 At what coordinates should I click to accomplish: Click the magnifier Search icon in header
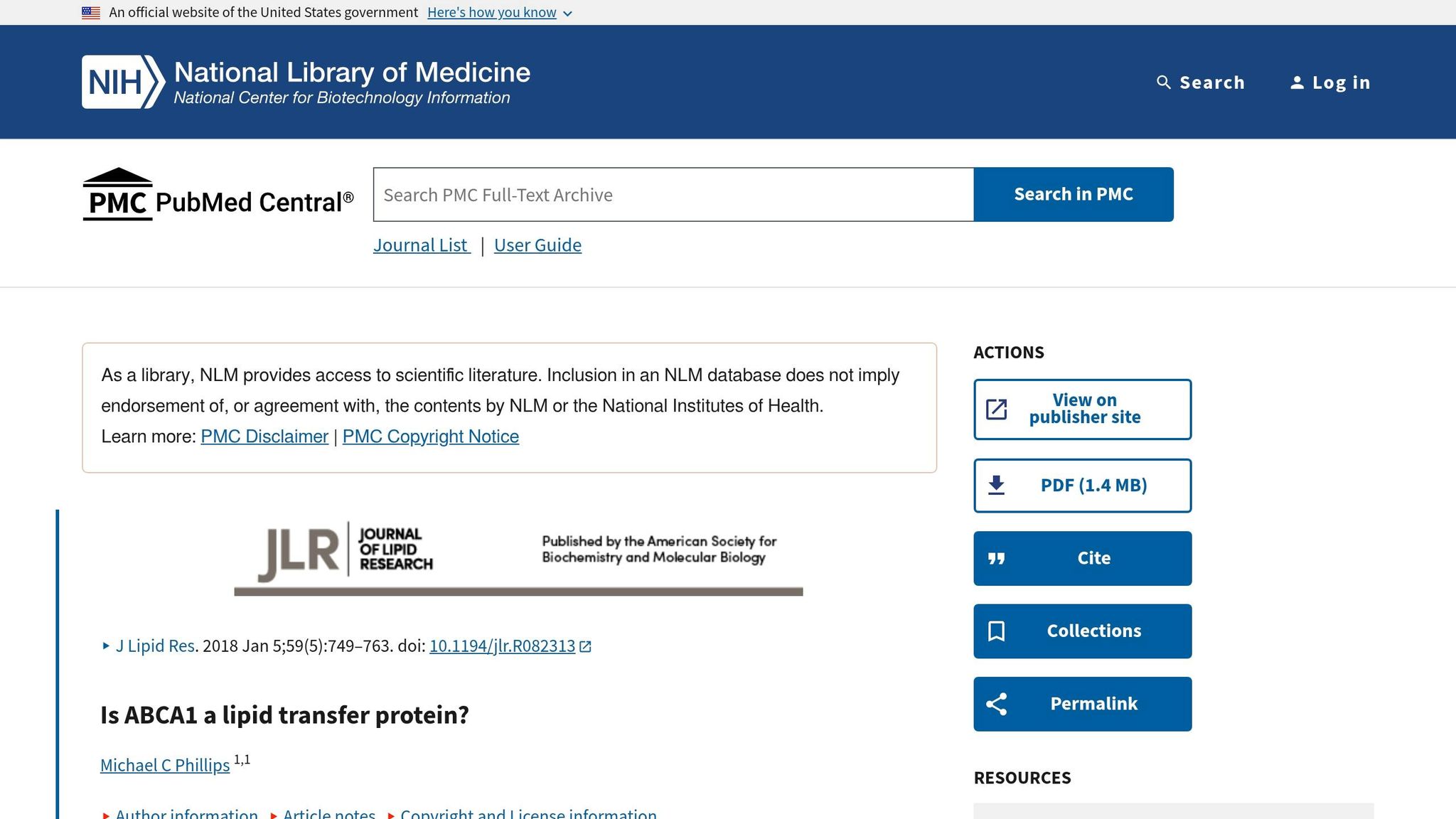pyautogui.click(x=1163, y=82)
